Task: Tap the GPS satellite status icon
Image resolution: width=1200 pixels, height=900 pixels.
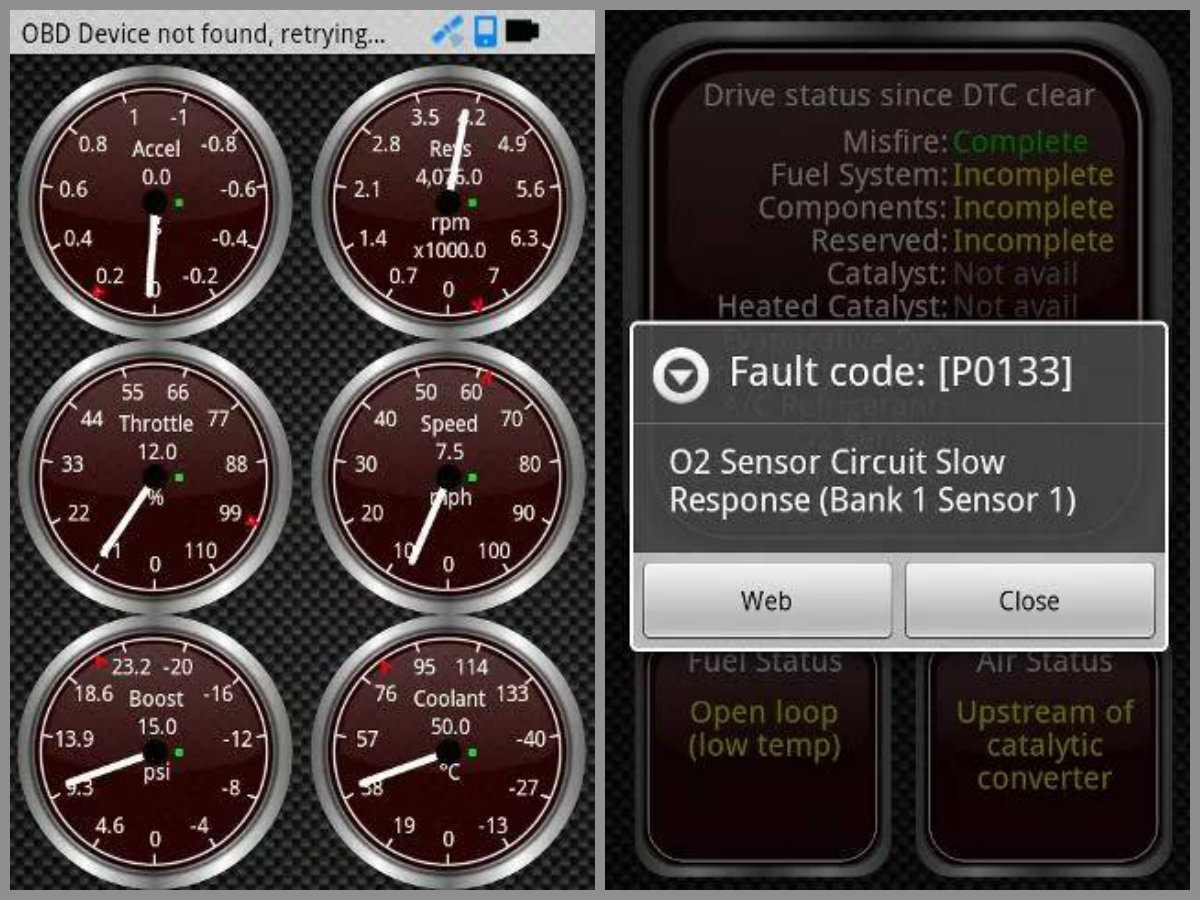Action: (x=447, y=32)
